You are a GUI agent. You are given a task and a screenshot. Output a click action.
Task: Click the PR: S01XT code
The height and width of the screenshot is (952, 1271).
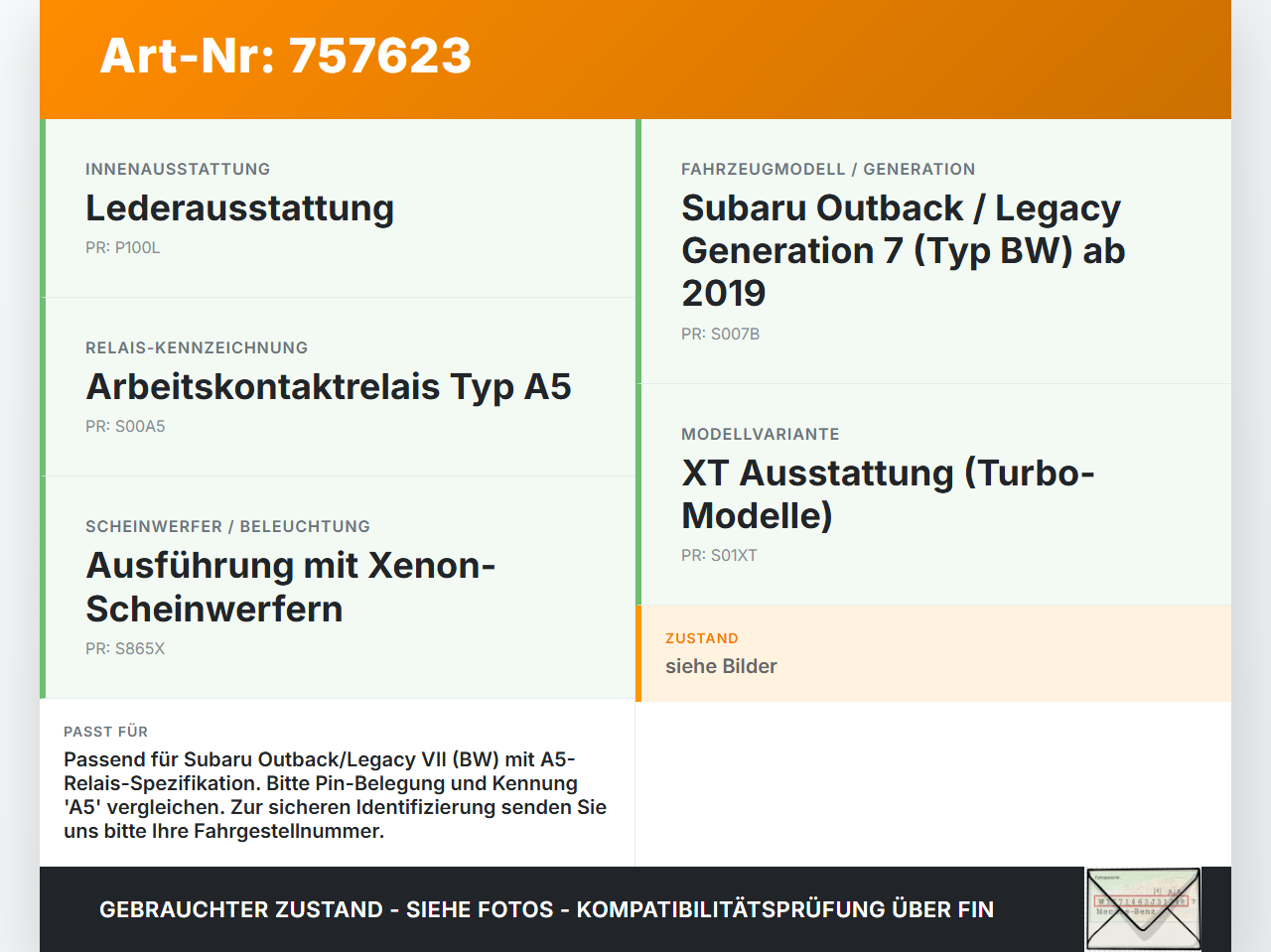point(719,555)
